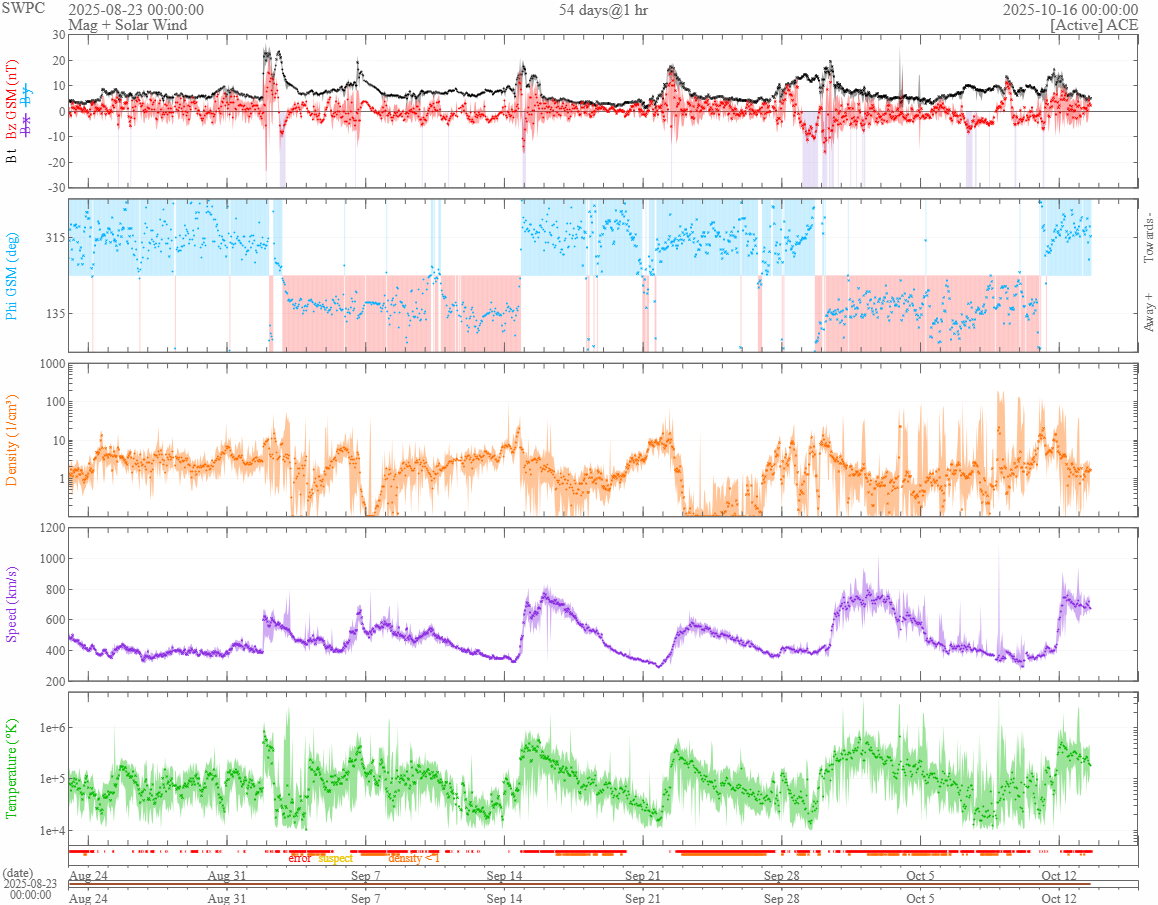Click the Towards - sector label
Screen dimensions: 1158x905
pos(1148,238)
